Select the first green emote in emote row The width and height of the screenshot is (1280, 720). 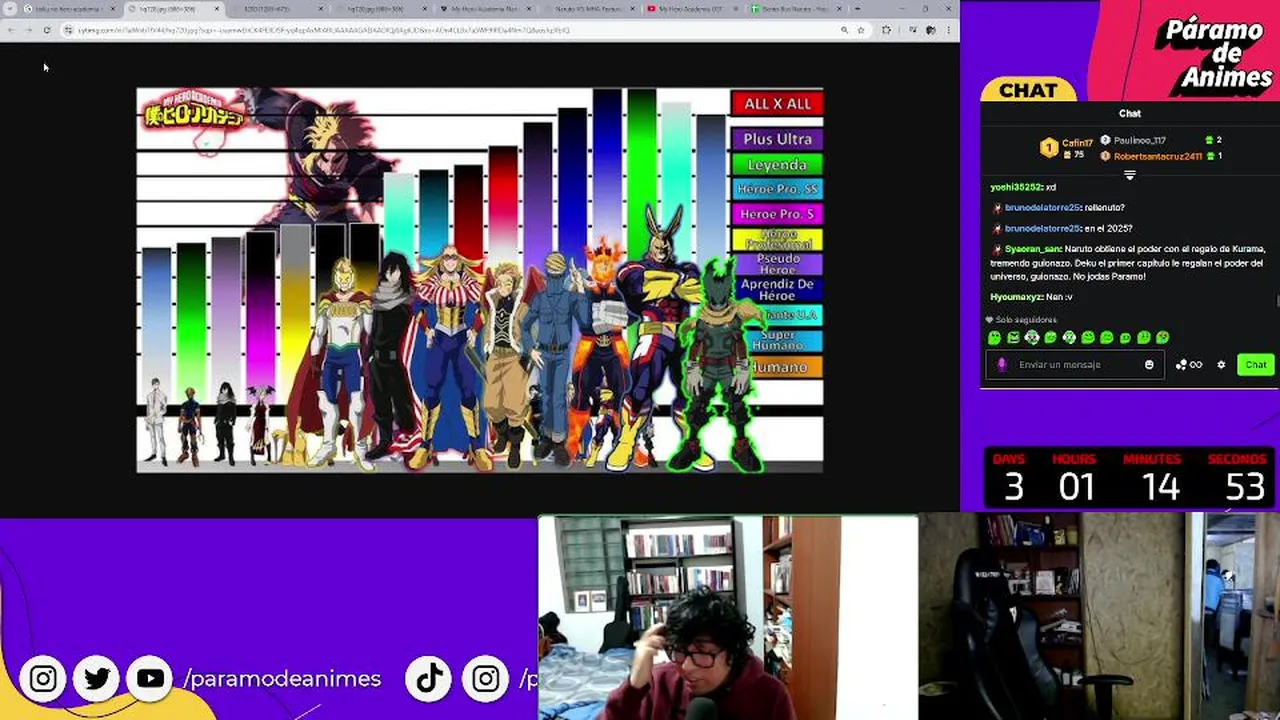pos(994,338)
